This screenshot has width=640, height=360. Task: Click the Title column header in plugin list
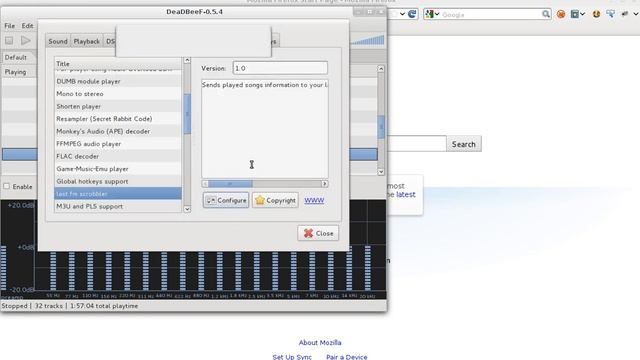(x=118, y=64)
